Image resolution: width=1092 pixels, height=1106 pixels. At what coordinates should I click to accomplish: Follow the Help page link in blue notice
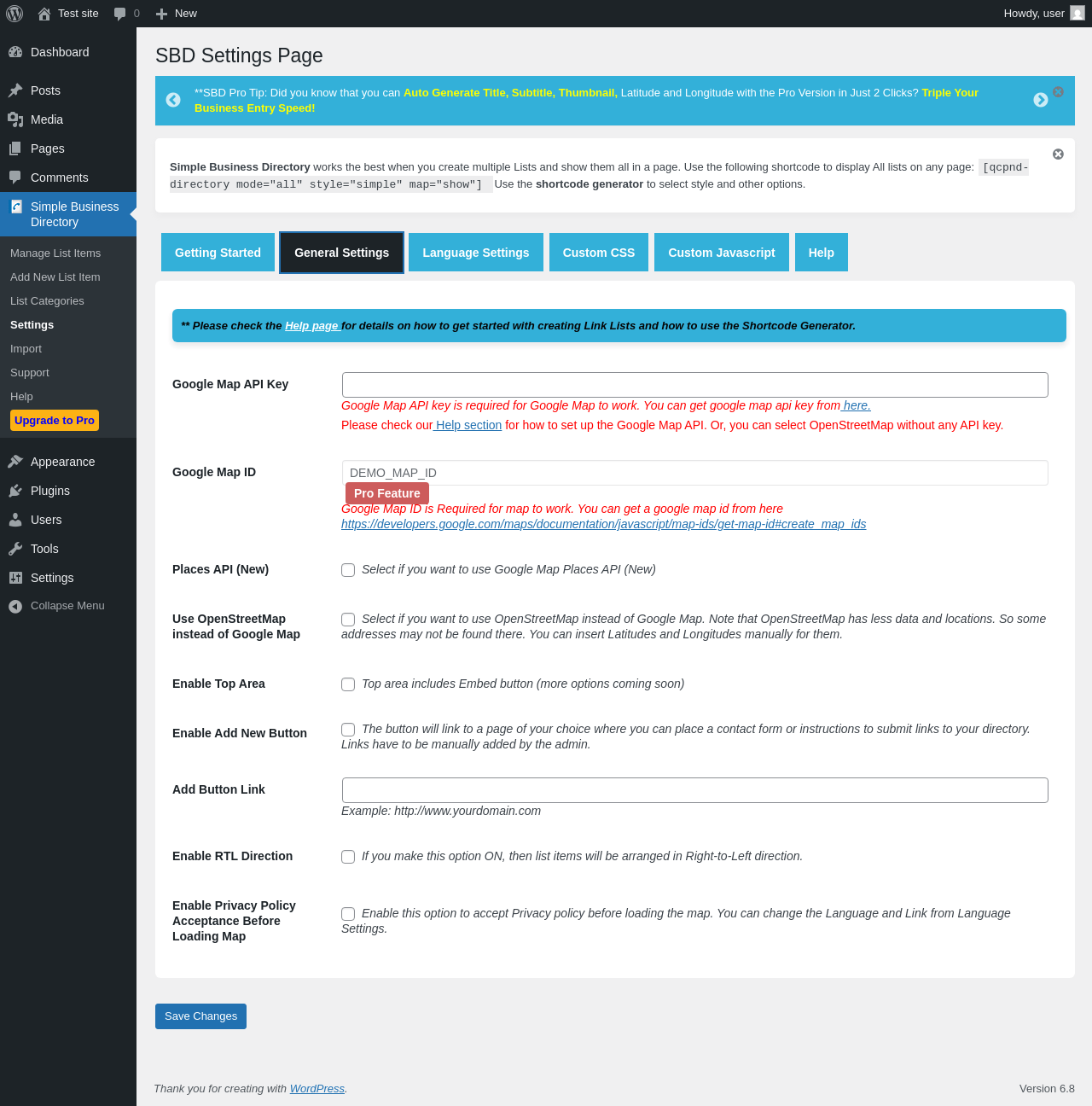pos(311,326)
